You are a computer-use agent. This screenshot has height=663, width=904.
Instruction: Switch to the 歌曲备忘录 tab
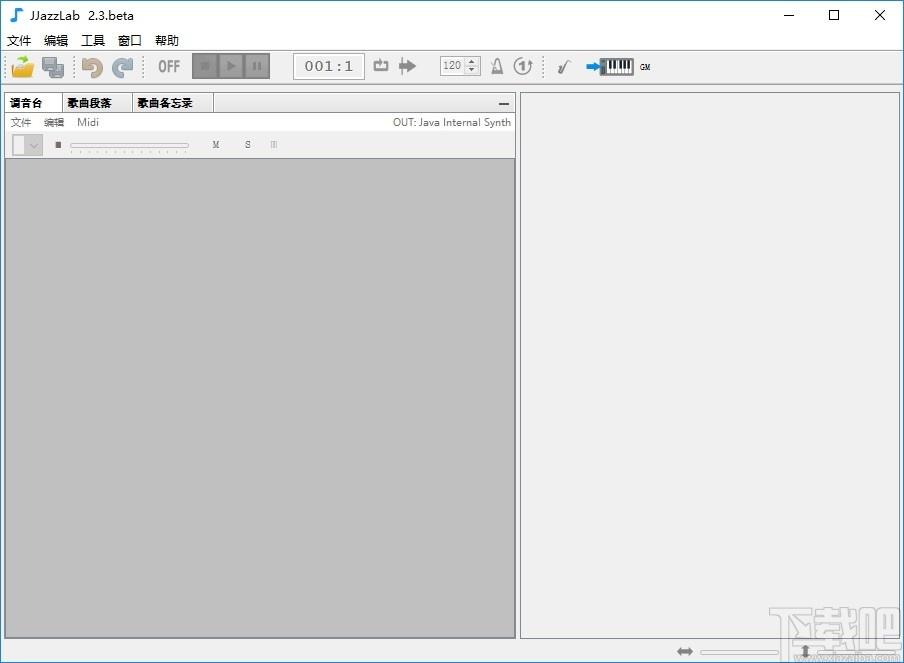[x=172, y=103]
